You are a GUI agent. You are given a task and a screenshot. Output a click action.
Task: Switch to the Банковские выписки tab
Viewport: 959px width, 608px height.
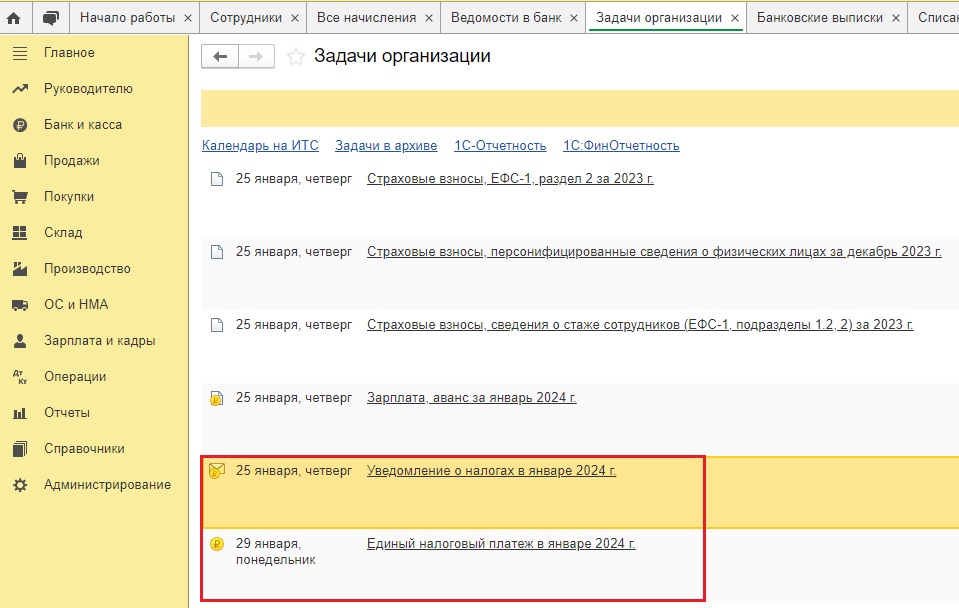pyautogui.click(x=820, y=18)
